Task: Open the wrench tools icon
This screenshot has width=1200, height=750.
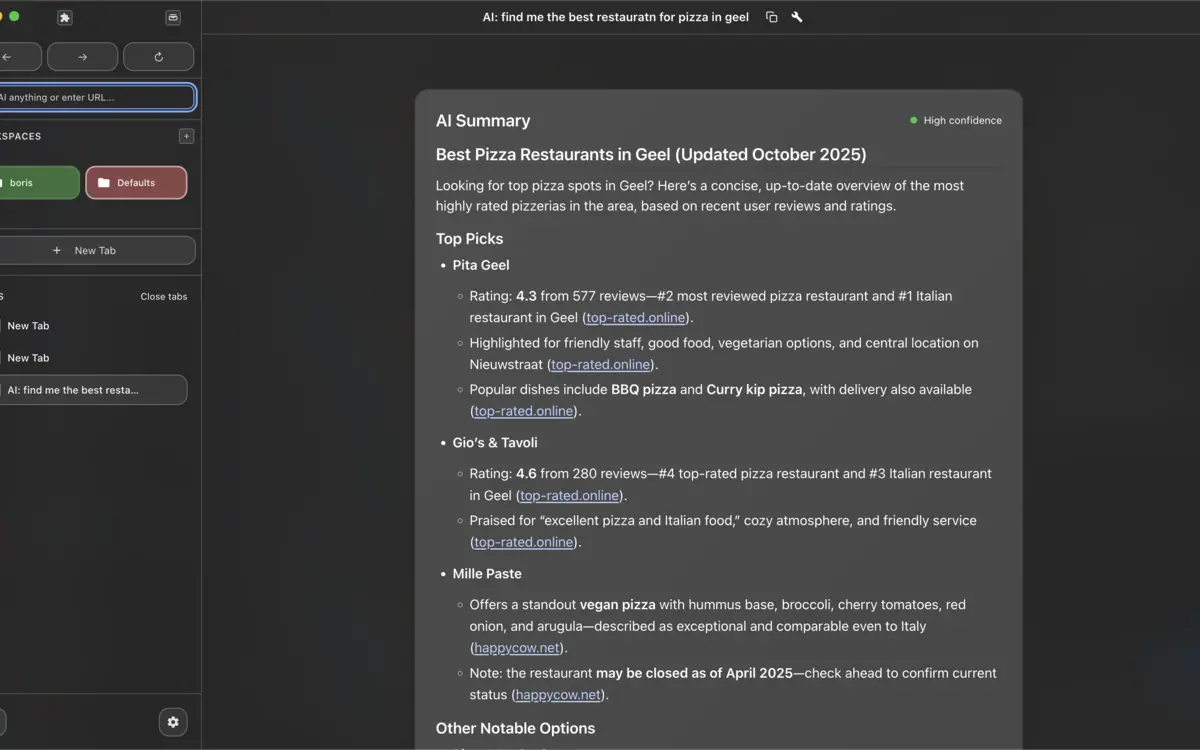Action: coord(797,17)
